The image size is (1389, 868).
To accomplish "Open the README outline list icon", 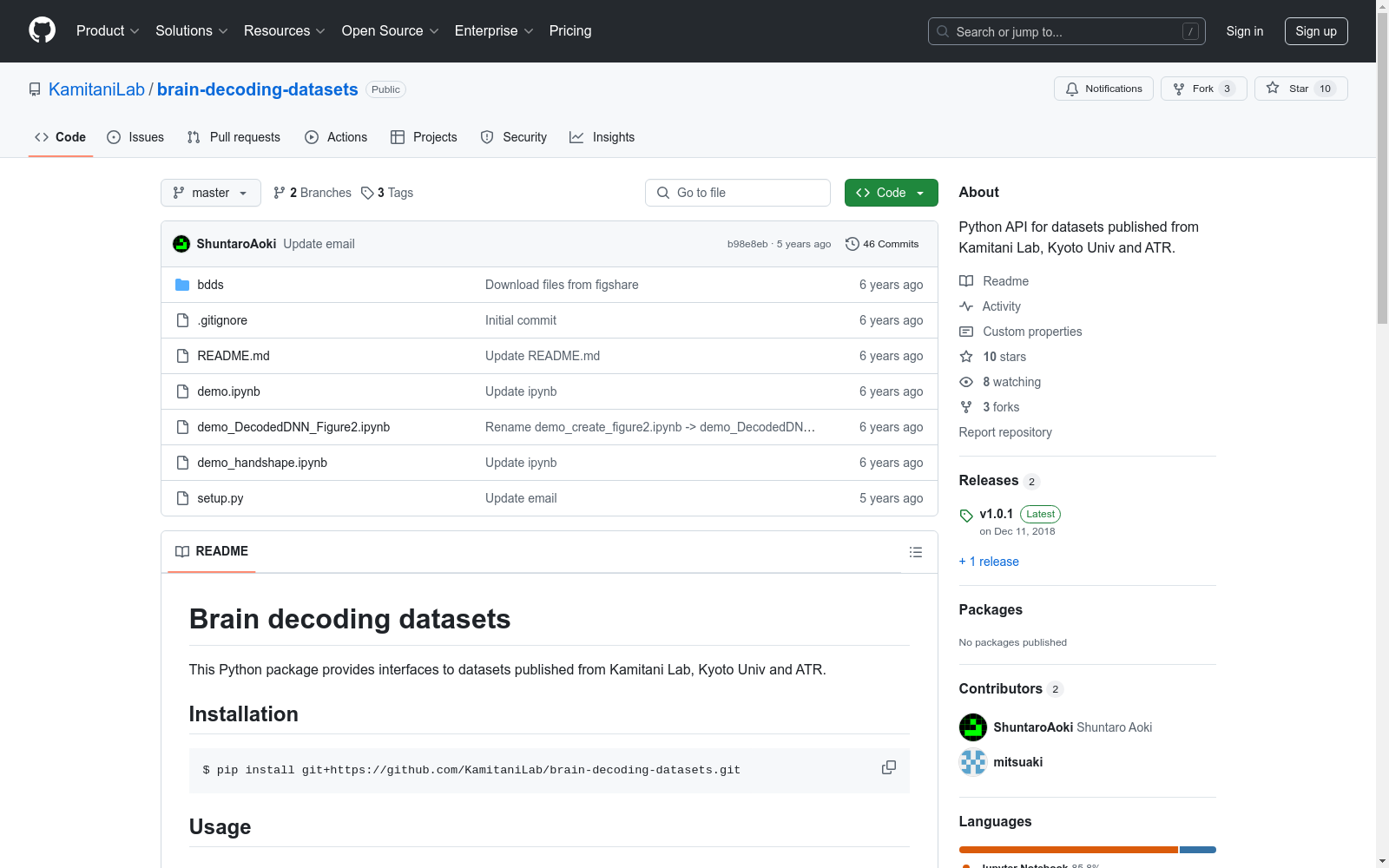I will (916, 552).
